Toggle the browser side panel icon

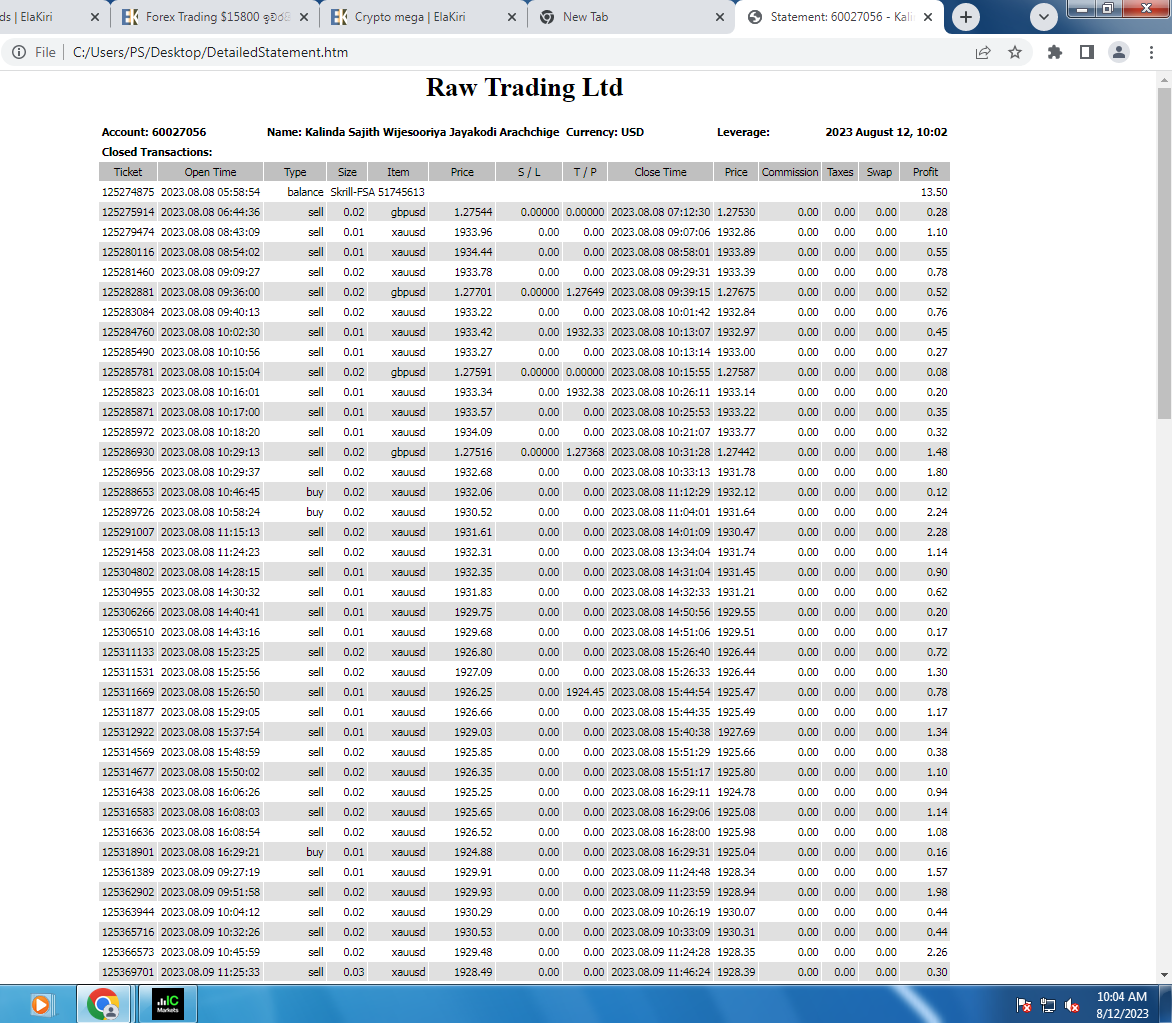click(1087, 52)
